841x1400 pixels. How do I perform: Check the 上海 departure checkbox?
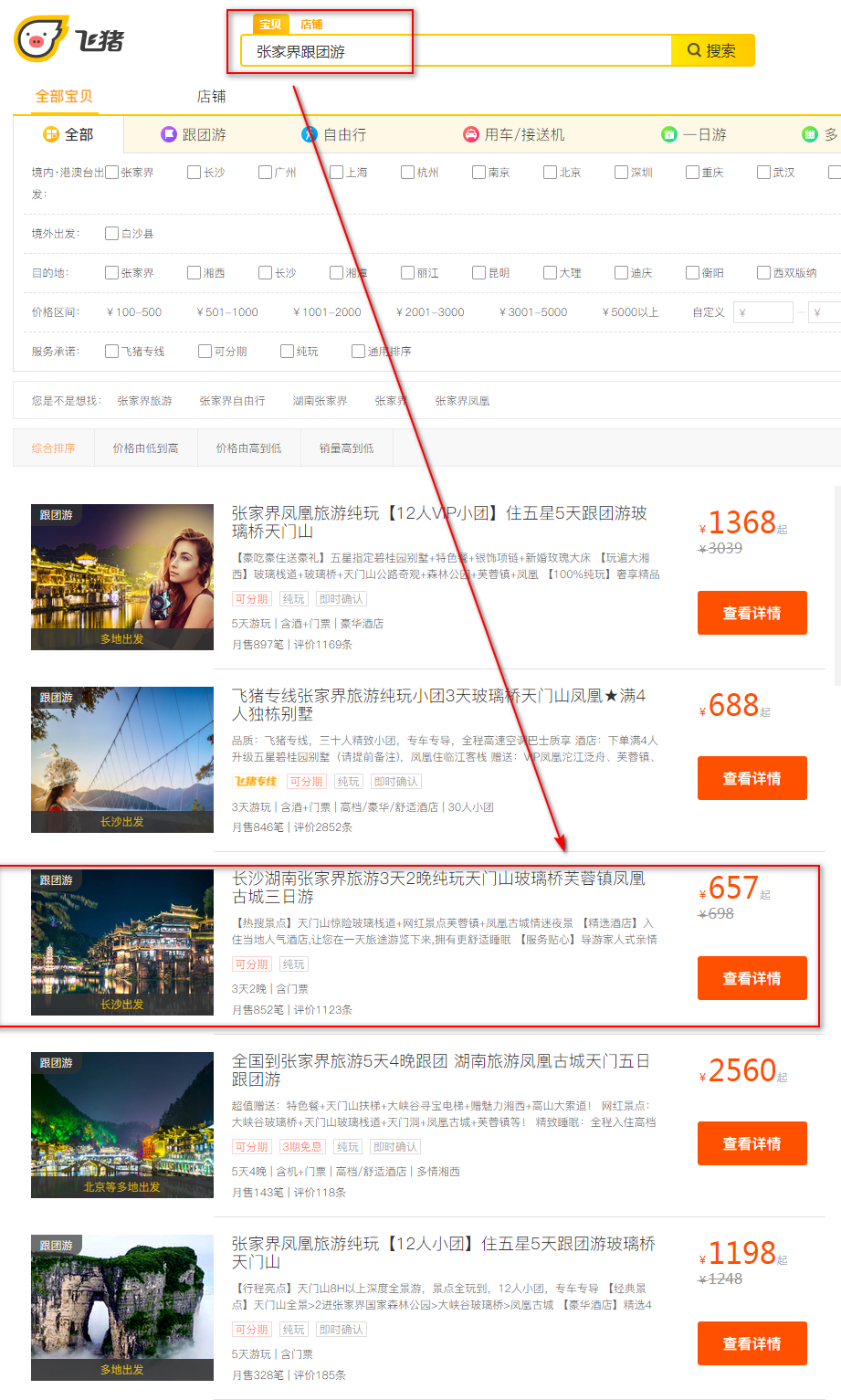pyautogui.click(x=336, y=172)
